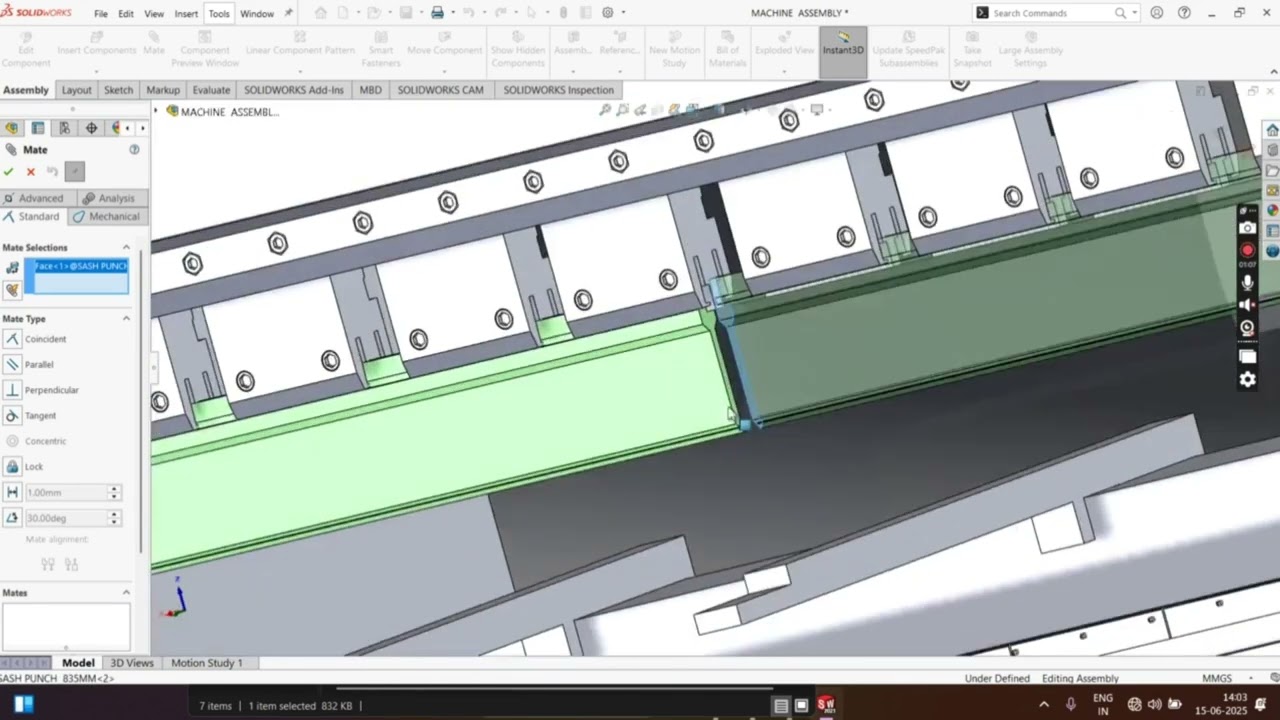Image resolution: width=1280 pixels, height=720 pixels.
Task: Confirm the mate with green checkmark
Action: pos(9,172)
